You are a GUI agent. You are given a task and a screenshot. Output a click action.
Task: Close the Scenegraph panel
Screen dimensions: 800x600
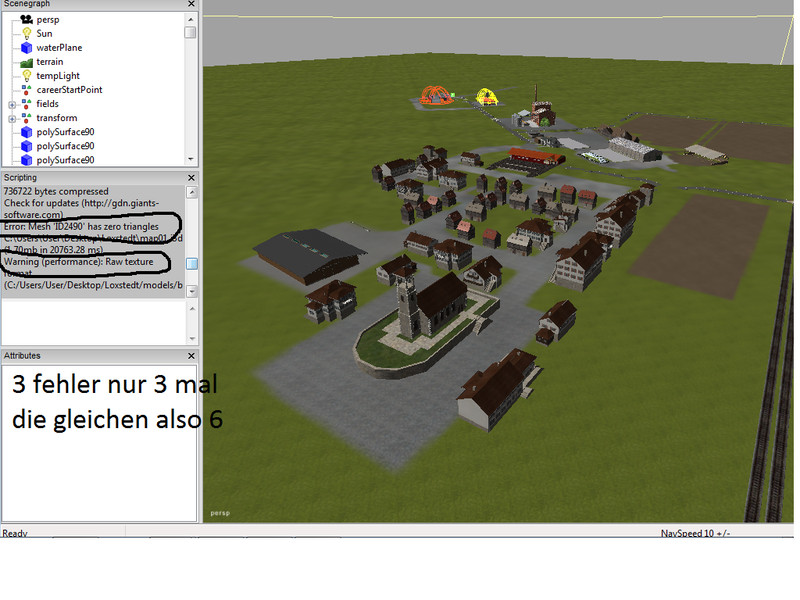click(x=191, y=5)
